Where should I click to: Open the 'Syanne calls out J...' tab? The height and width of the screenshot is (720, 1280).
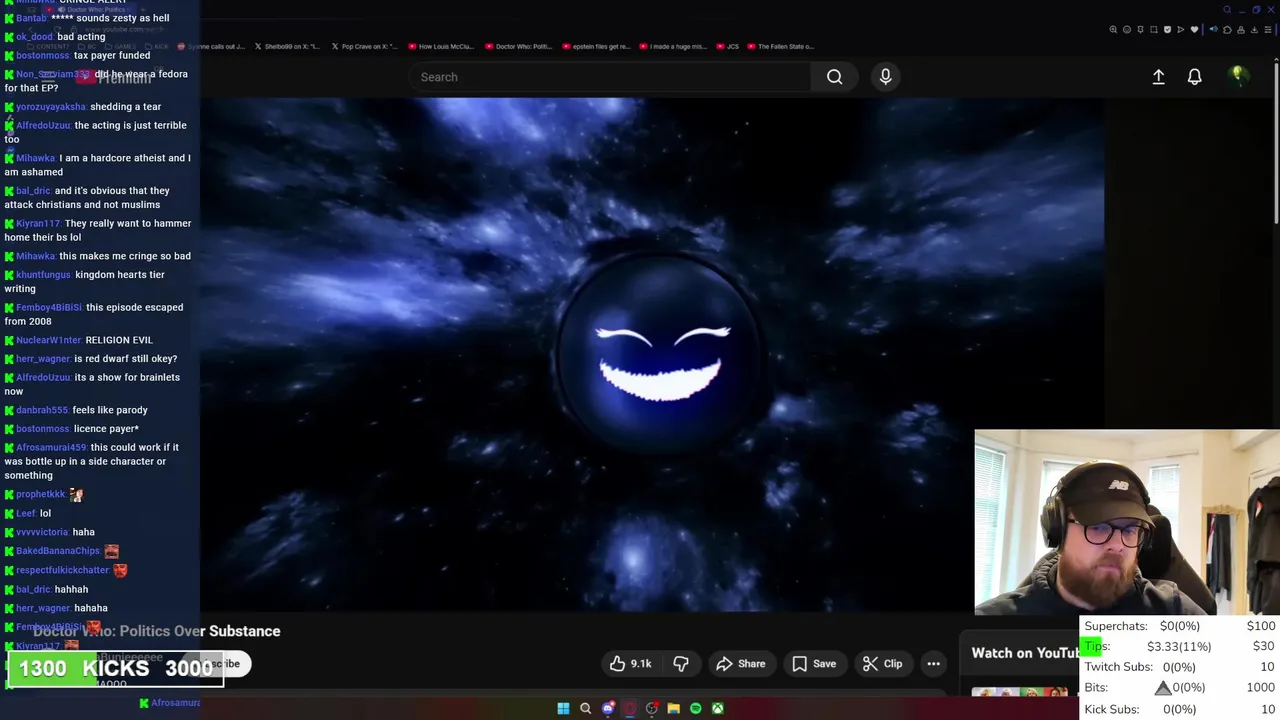pyautogui.click(x=209, y=46)
